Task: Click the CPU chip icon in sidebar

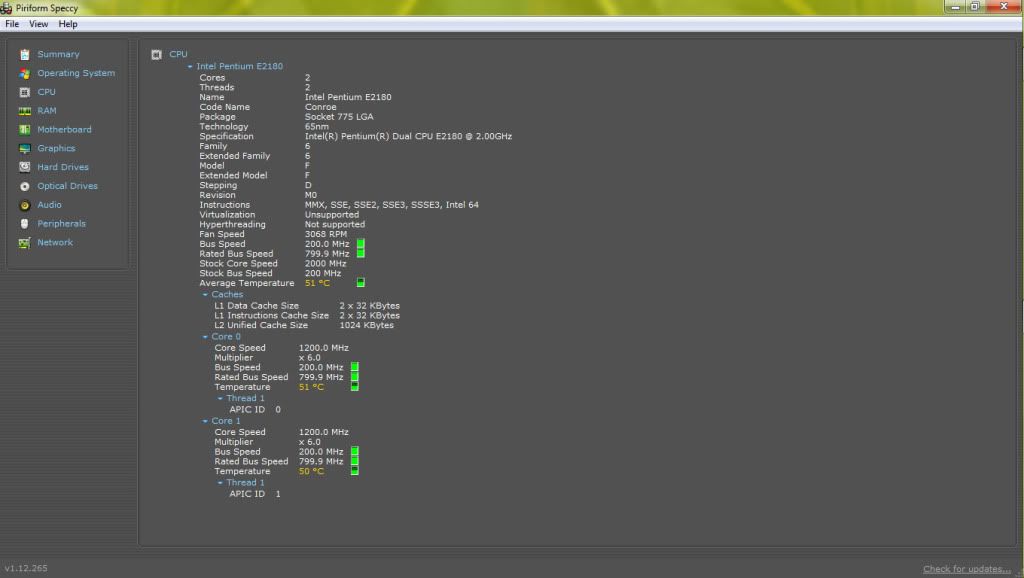Action: [25, 93]
